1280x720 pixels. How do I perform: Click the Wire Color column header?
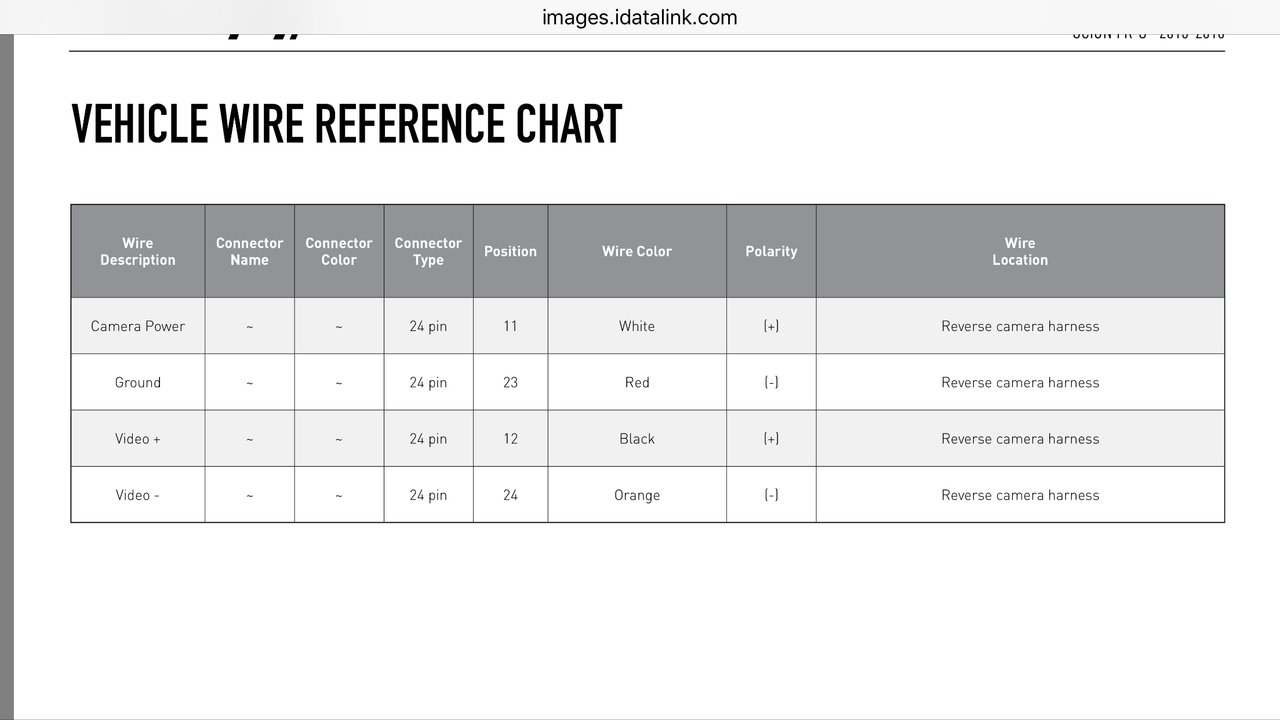pos(637,251)
